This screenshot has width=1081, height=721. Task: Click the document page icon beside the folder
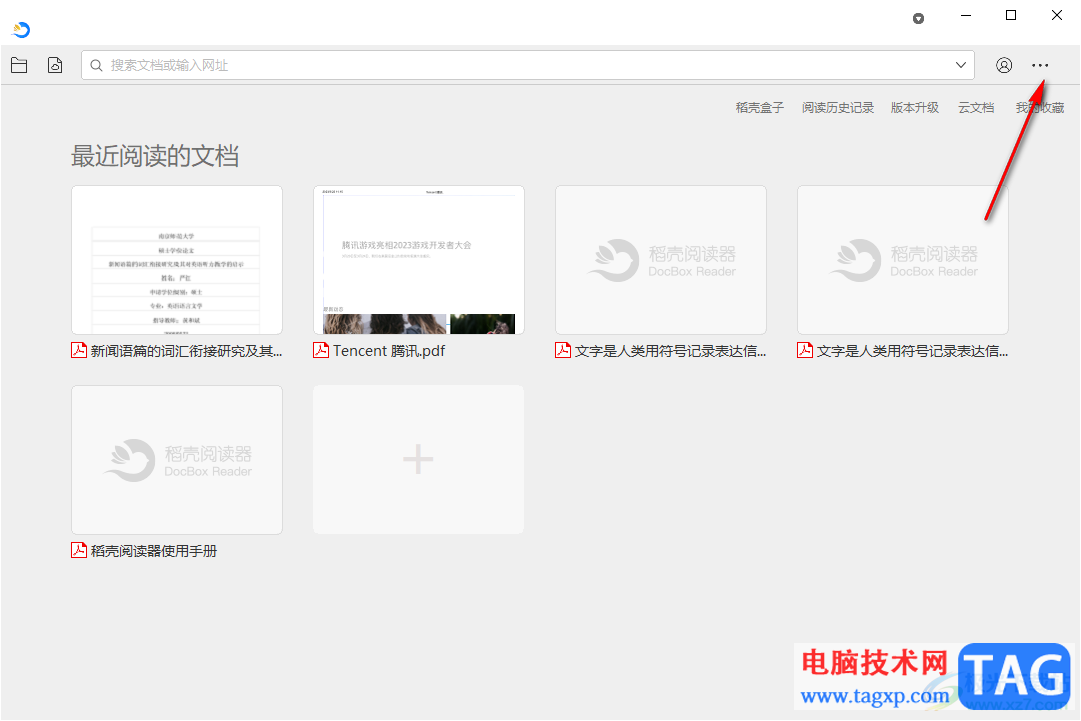coord(55,65)
